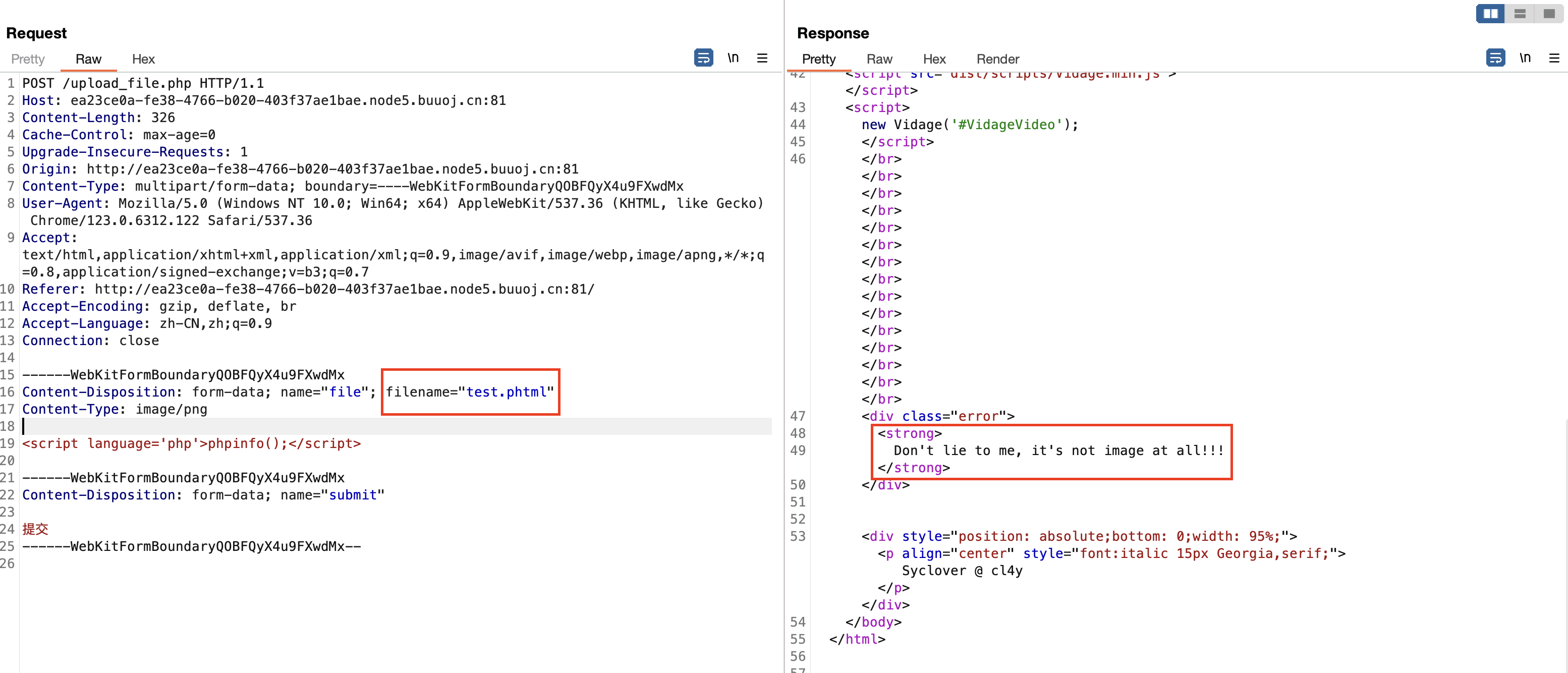Open the Response Render tab
The height and width of the screenshot is (673, 1568).
pos(997,59)
